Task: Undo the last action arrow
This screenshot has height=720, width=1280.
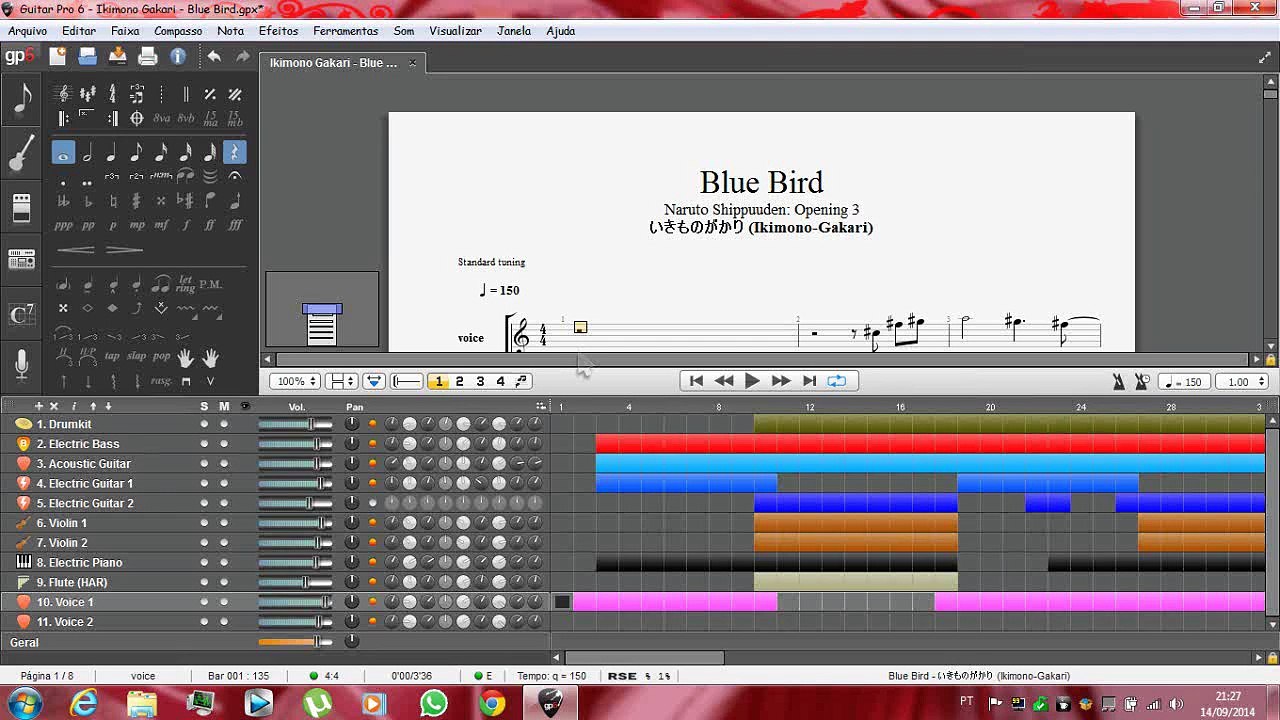Action: [214, 56]
